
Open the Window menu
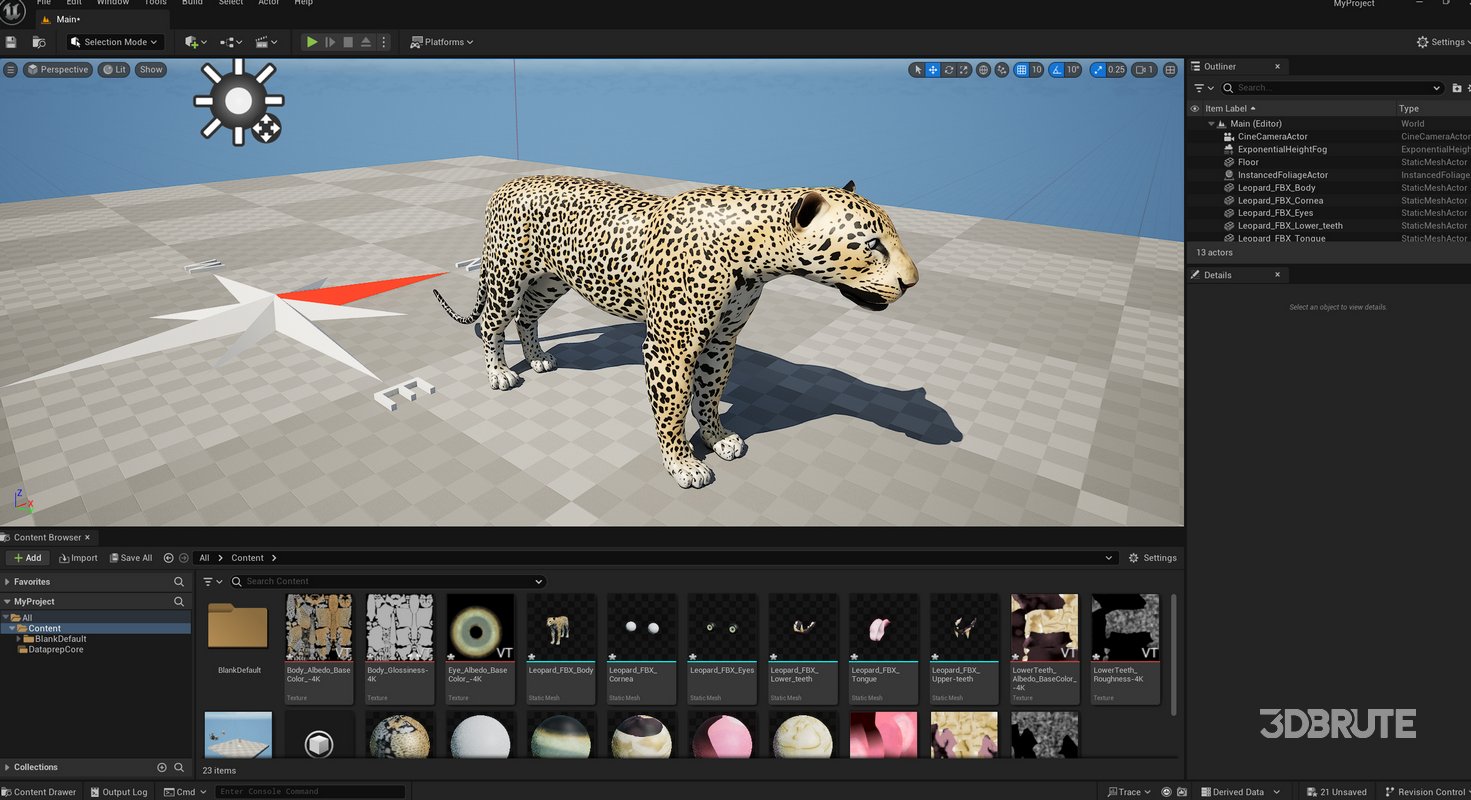coord(112,3)
